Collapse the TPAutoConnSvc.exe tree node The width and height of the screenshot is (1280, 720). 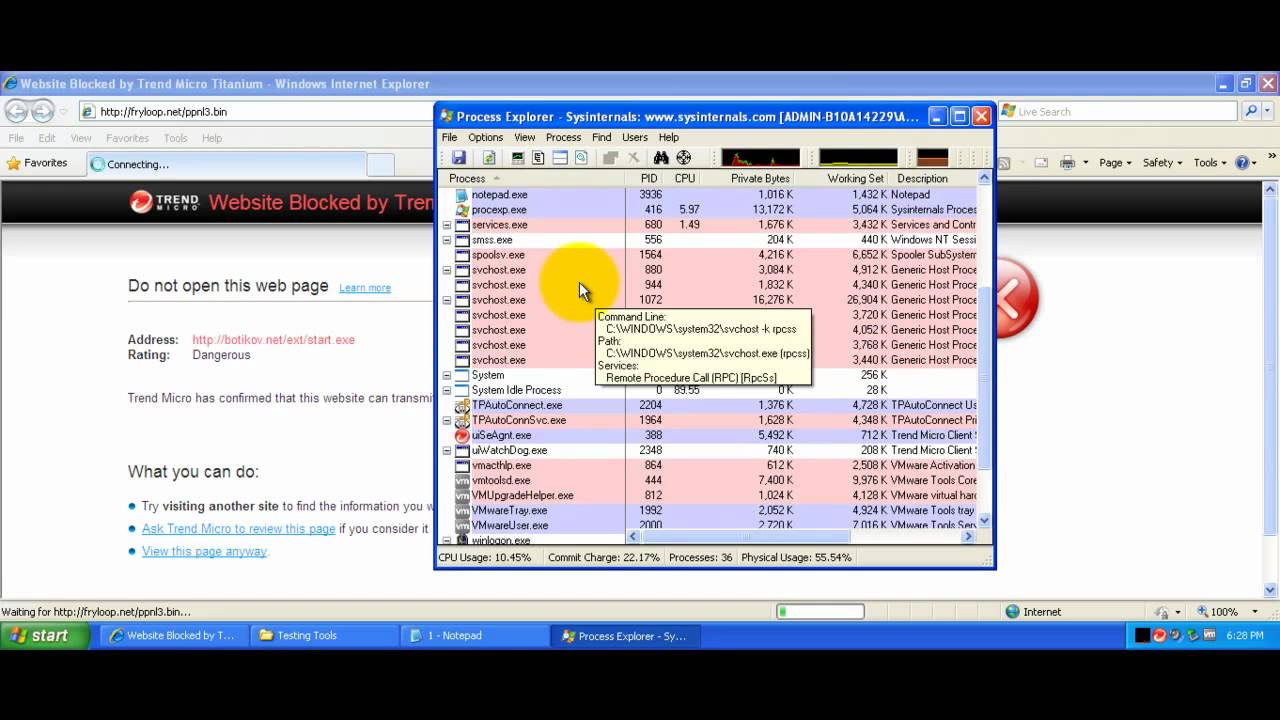pos(447,420)
